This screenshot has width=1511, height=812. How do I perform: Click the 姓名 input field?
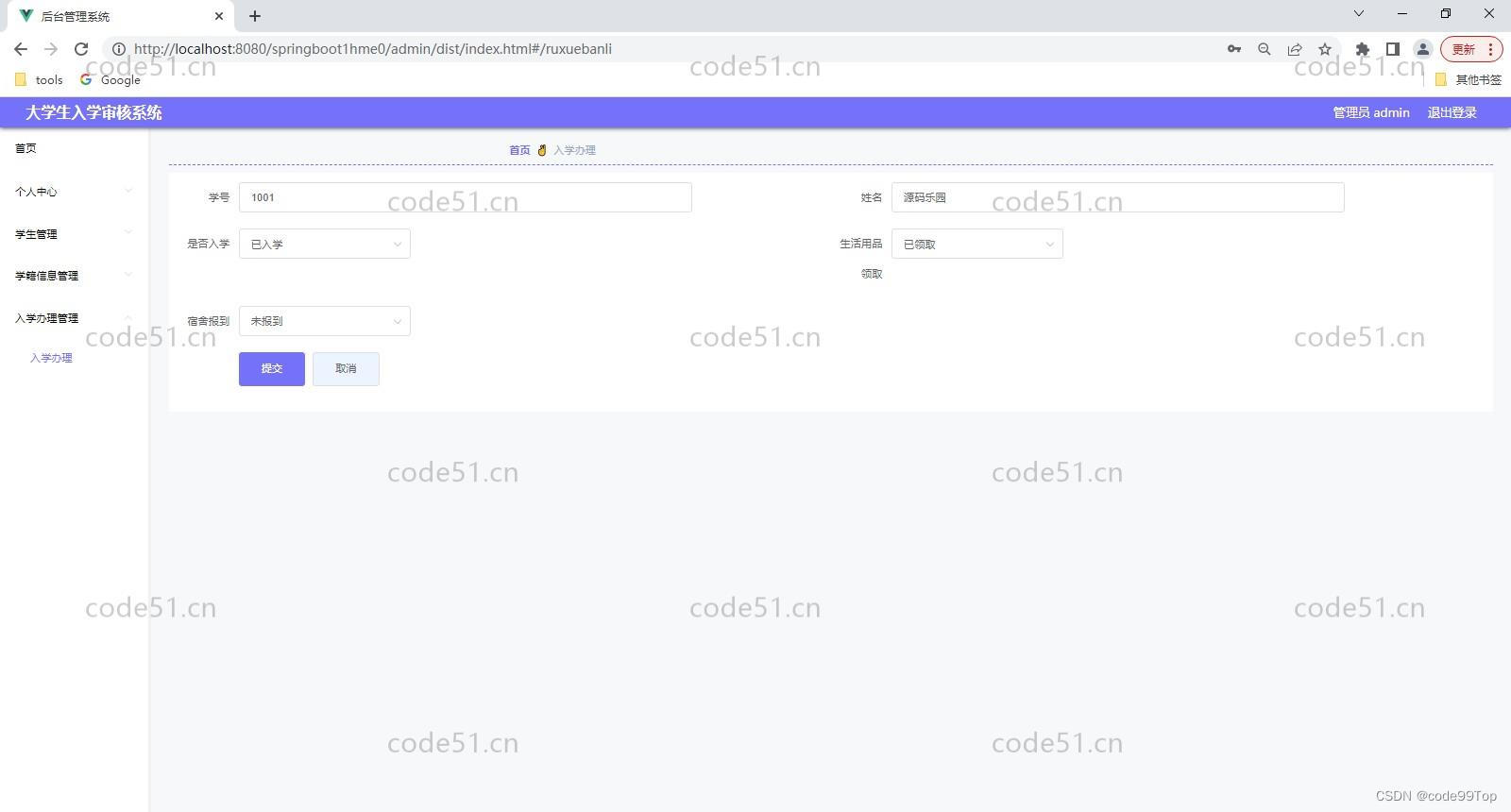[x=1118, y=197]
